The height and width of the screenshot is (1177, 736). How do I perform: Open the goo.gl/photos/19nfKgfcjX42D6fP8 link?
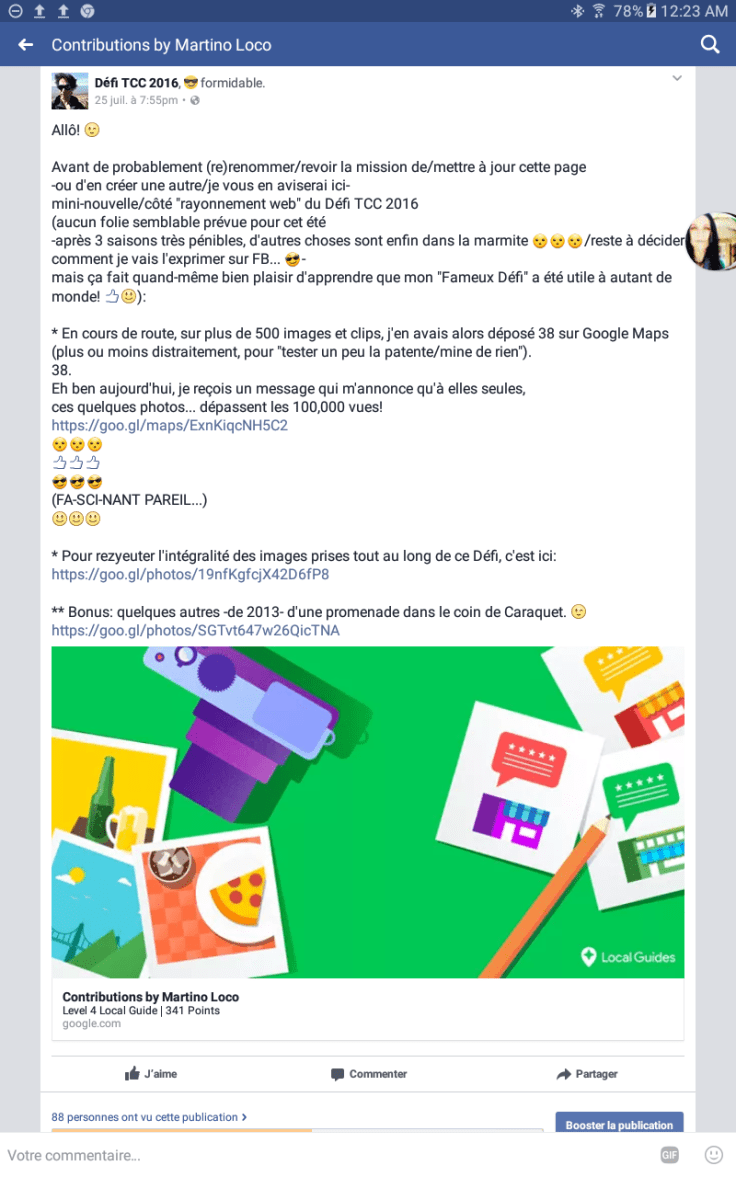190,574
